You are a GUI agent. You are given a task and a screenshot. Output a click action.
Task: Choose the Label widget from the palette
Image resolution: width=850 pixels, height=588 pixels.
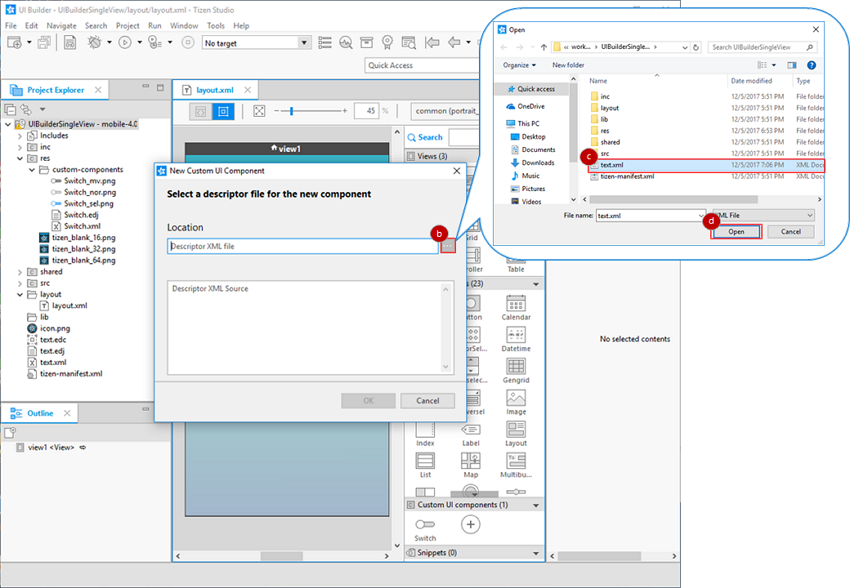tap(470, 432)
